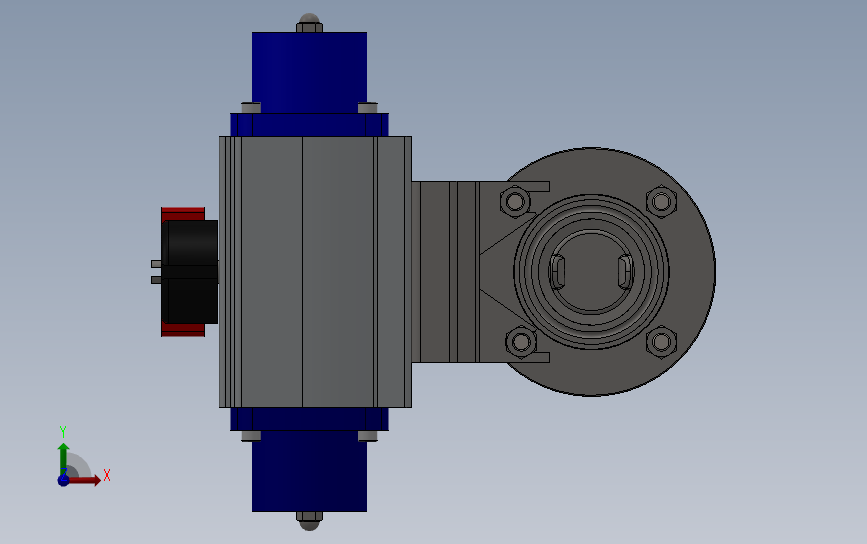The width and height of the screenshot is (867, 544).
Task: Pick the lower-right hex bolt on flange
Action: (661, 342)
